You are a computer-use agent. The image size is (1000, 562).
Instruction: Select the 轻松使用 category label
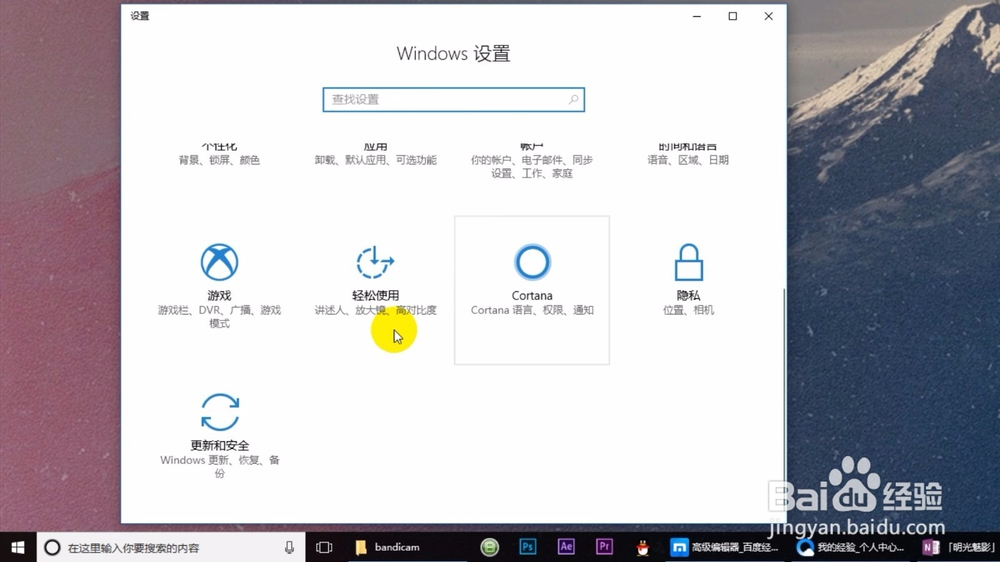[375, 295]
